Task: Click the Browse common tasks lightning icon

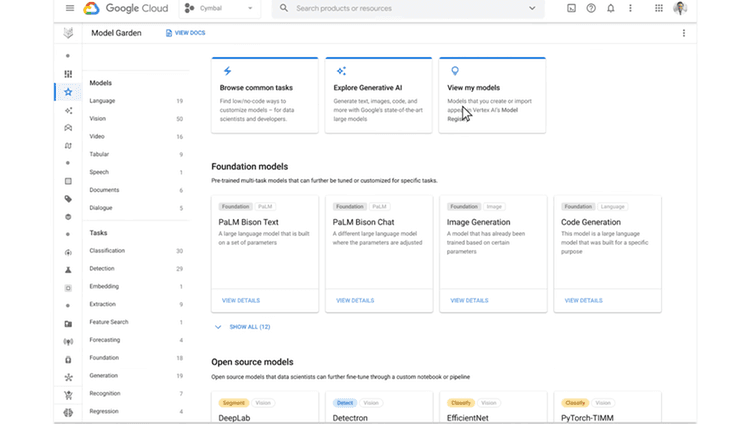Action: coord(227,71)
